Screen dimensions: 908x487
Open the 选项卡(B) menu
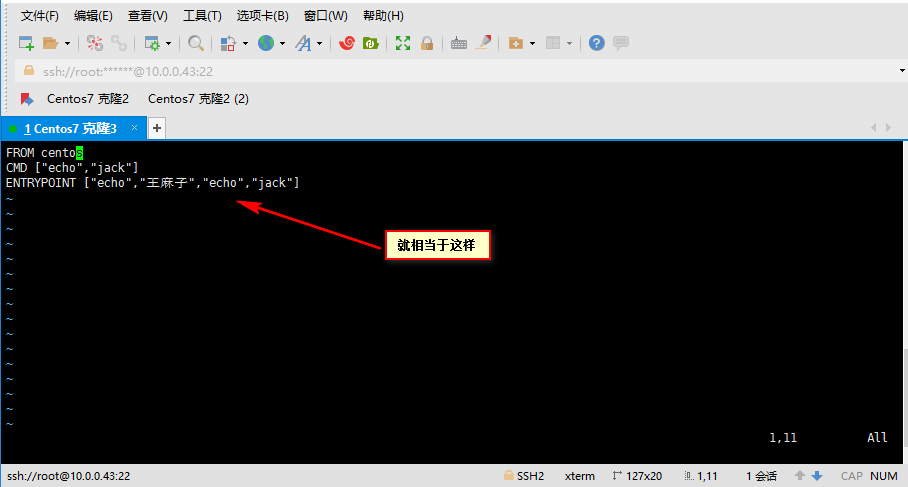click(262, 16)
